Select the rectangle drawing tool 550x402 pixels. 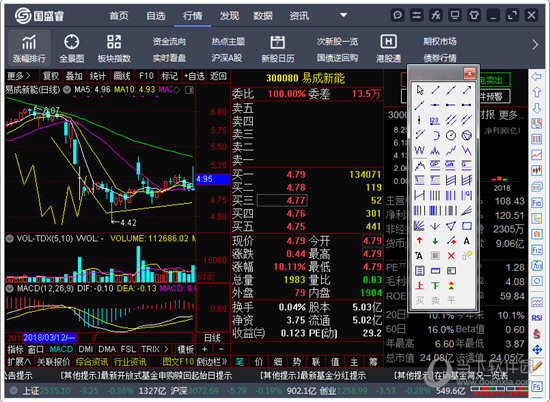(467, 226)
